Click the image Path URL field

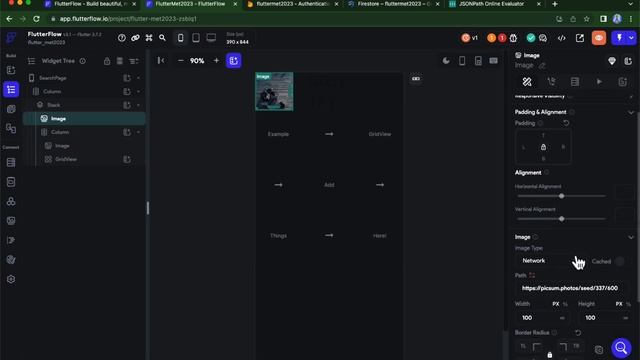point(570,288)
